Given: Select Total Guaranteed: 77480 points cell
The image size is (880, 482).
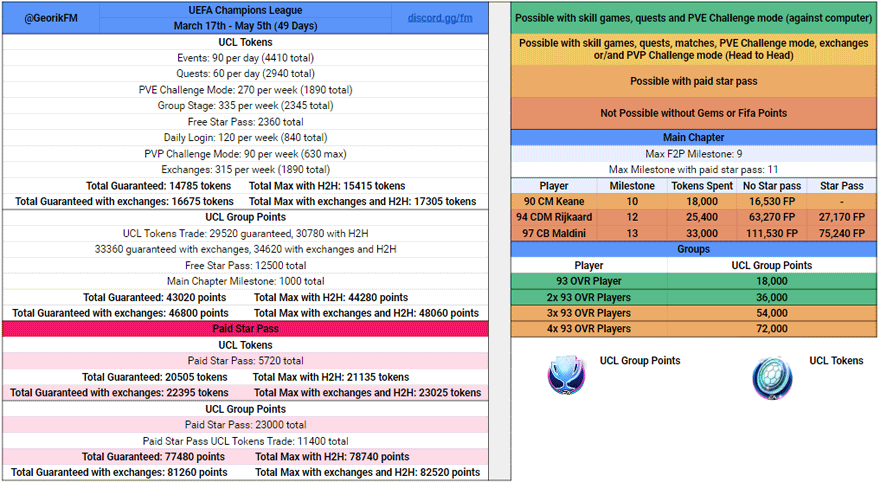Looking at the screenshot, I should click(x=153, y=457).
